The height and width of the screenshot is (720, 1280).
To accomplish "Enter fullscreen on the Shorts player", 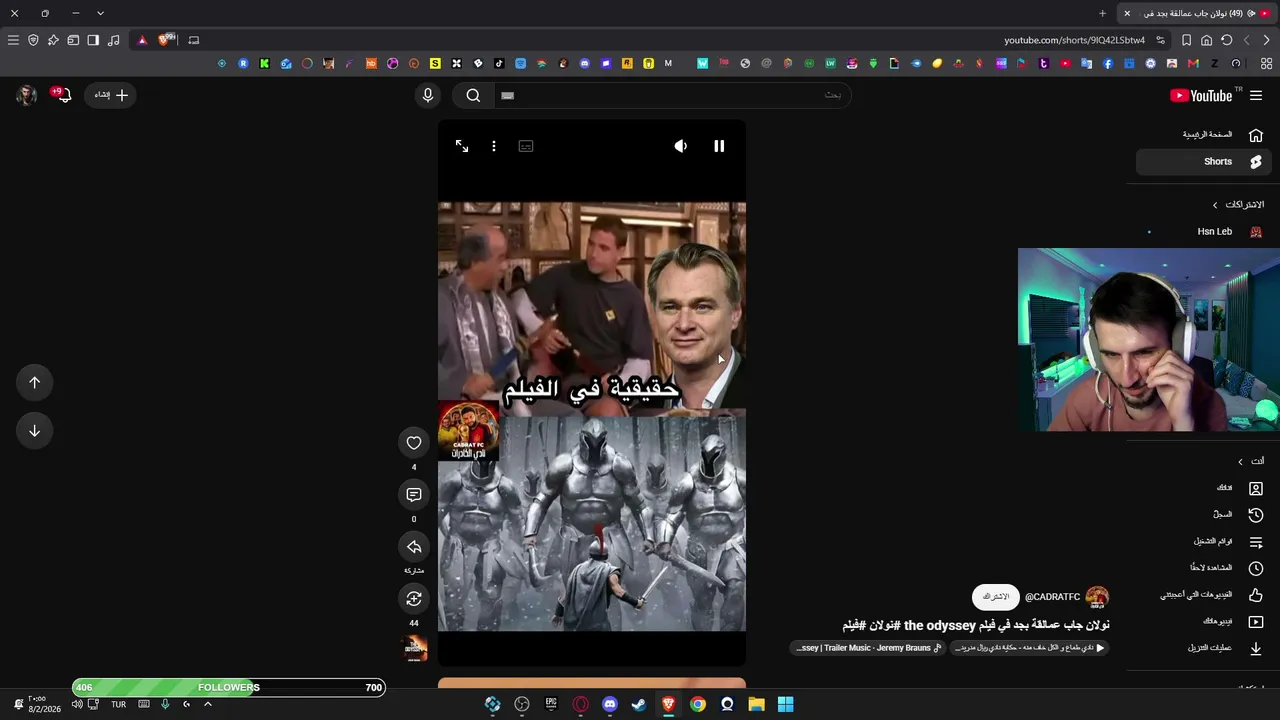I will pos(462,146).
